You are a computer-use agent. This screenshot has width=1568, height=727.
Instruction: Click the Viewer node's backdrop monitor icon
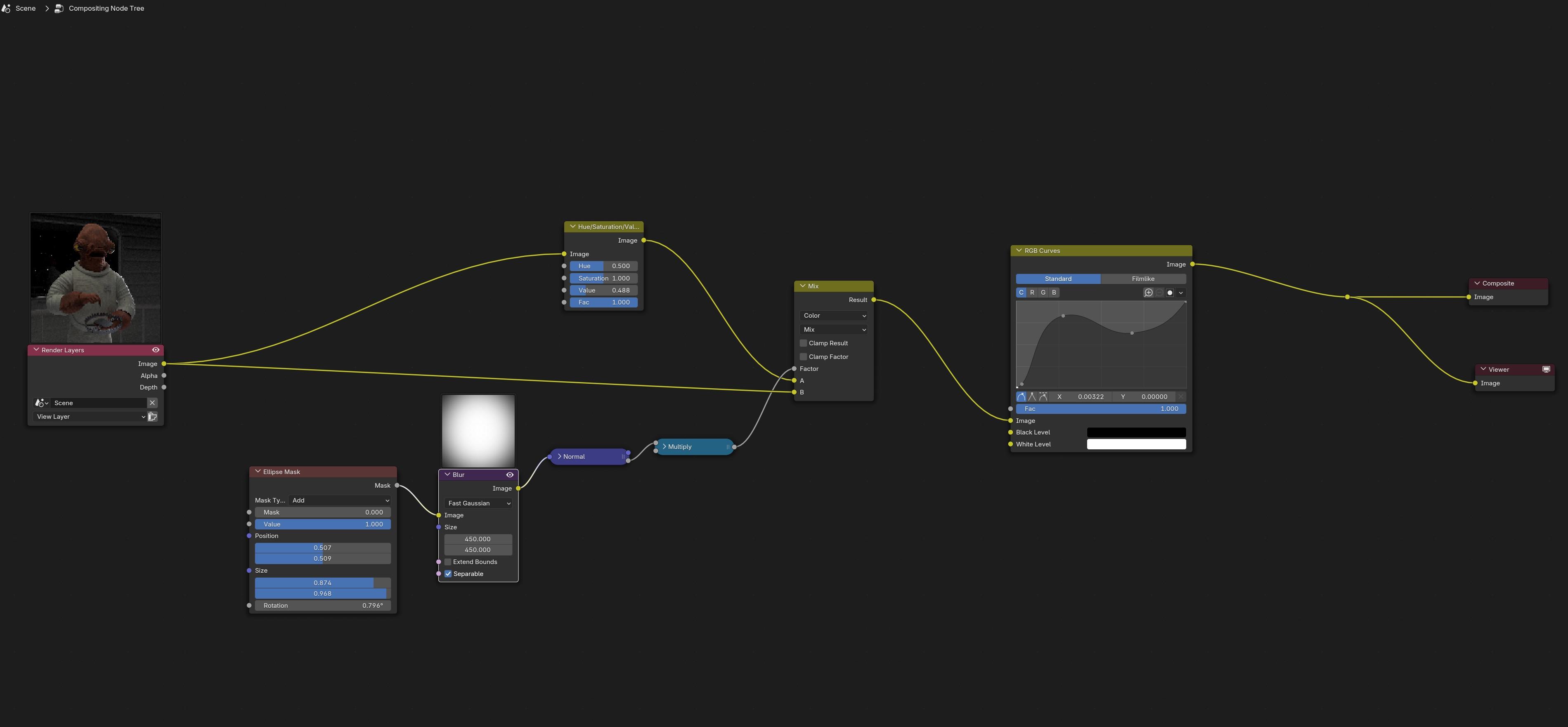coord(1545,369)
